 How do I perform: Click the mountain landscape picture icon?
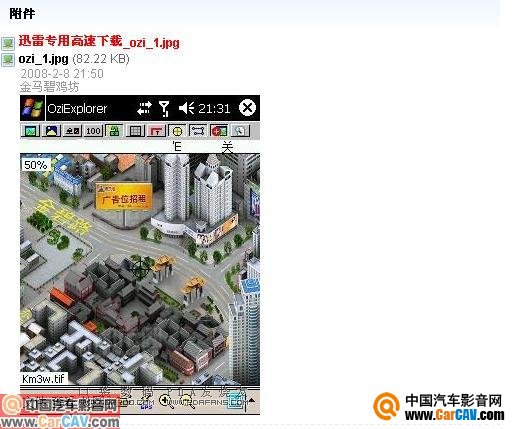(x=51, y=131)
